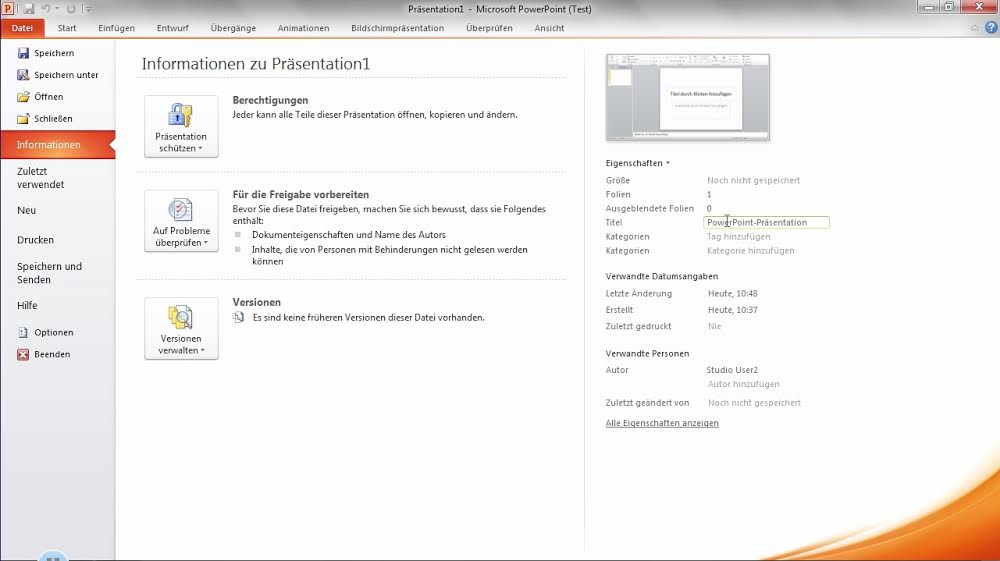Click the versions document icon beside message
Image resolution: width=1000 pixels, height=561 pixels.
click(x=239, y=317)
